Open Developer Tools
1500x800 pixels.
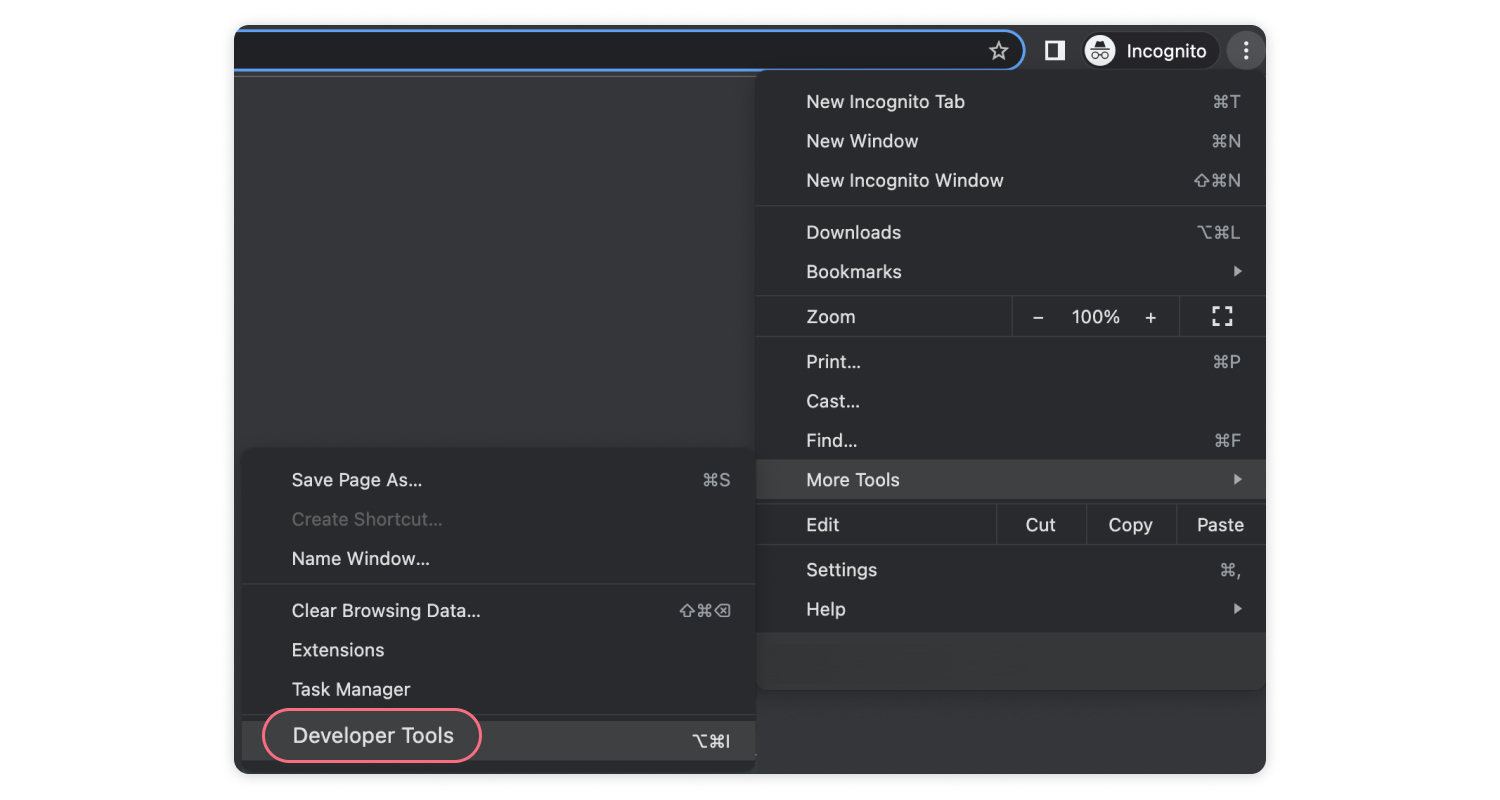372,735
